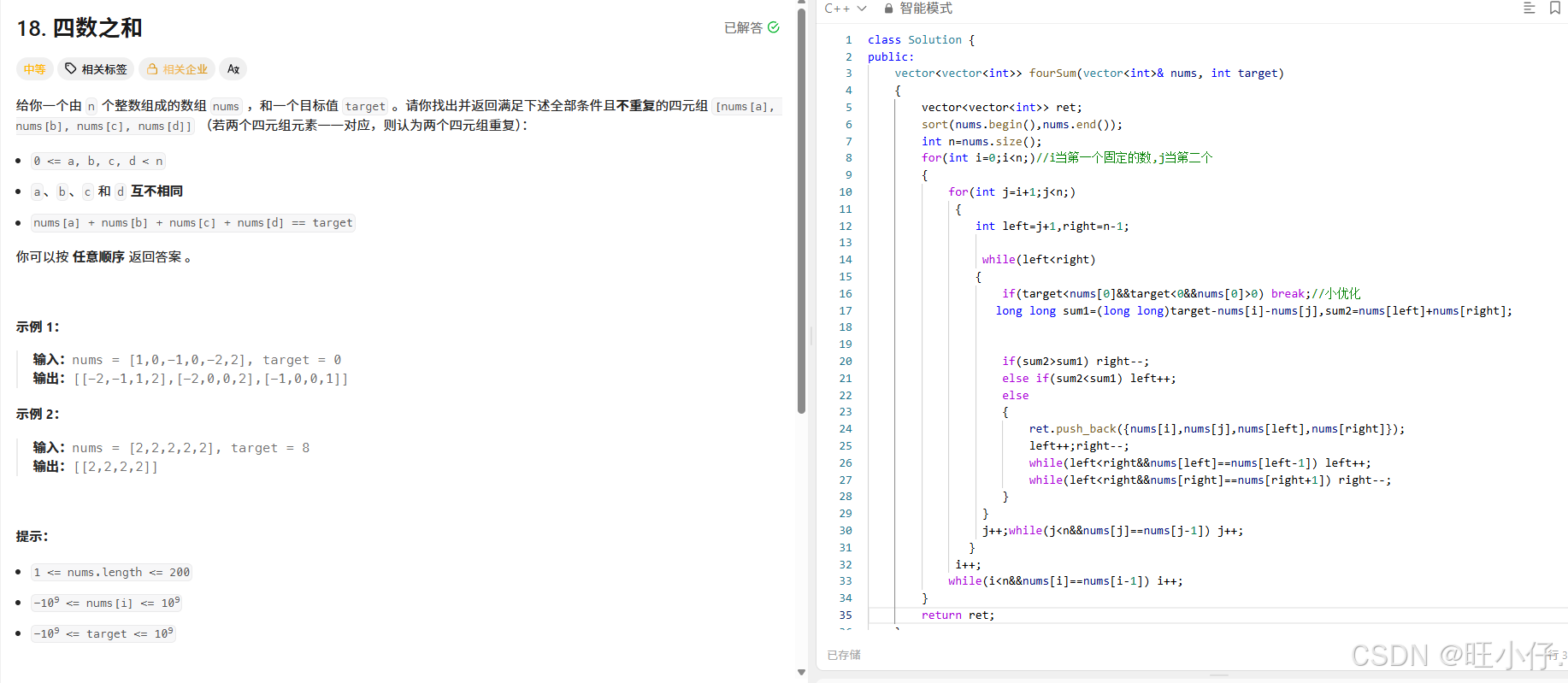This screenshot has height=683, width=1568.
Task: Toggle the 智能模式 lock option
Action: point(917,9)
